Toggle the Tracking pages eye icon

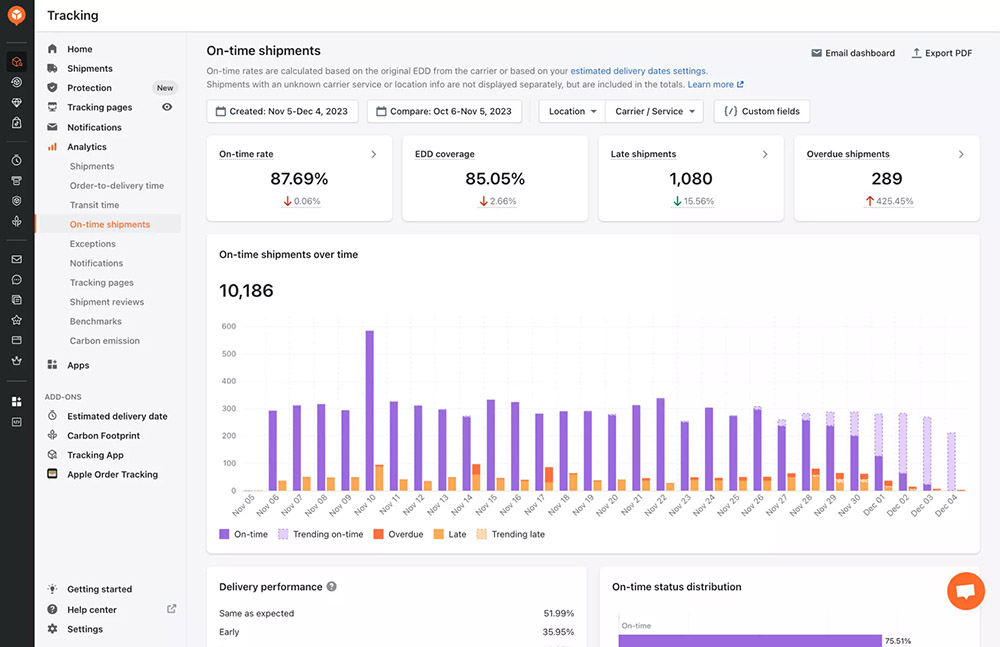pos(167,107)
